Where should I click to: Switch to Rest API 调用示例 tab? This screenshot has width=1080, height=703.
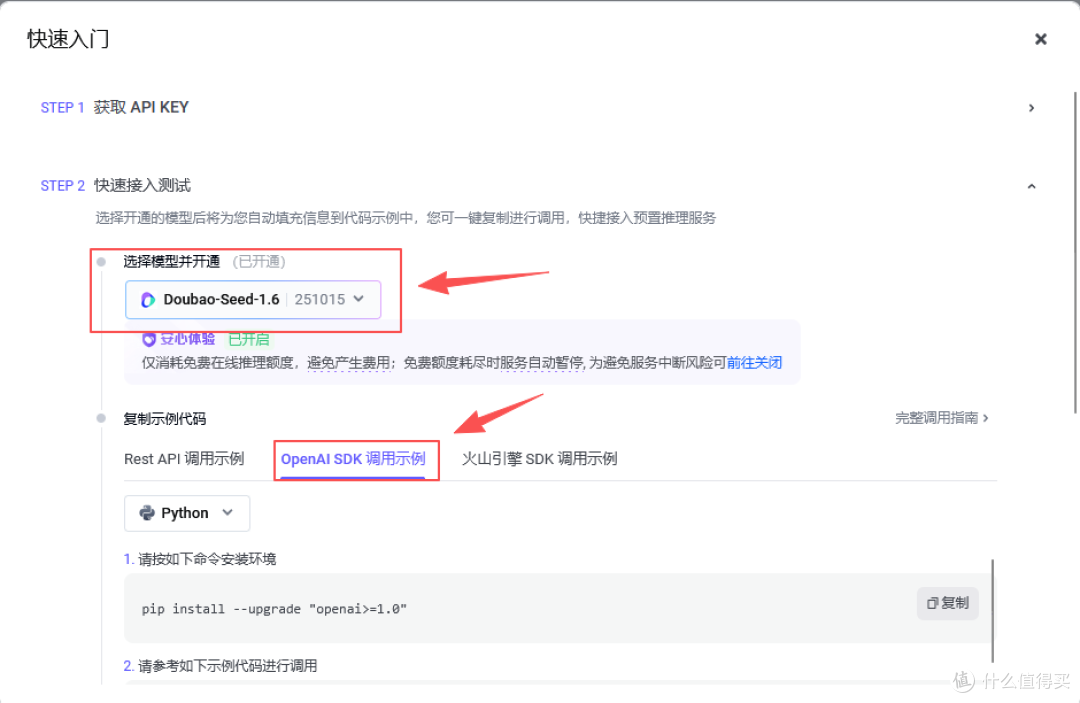[x=184, y=459]
